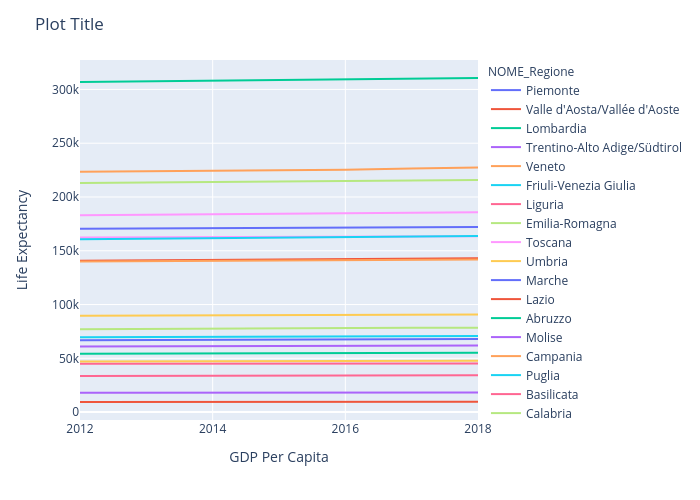
Task: Click the NOME_Regione legend title
Action: coord(530,71)
